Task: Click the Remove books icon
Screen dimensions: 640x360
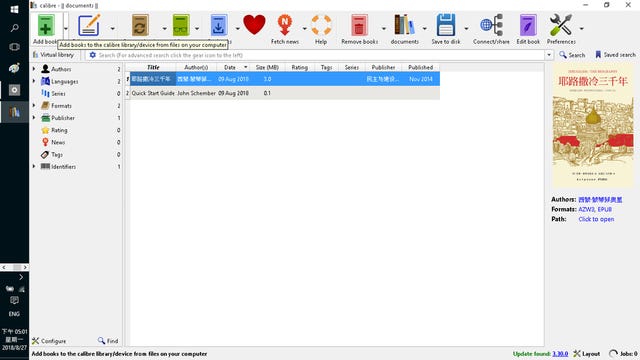Action: 359,25
